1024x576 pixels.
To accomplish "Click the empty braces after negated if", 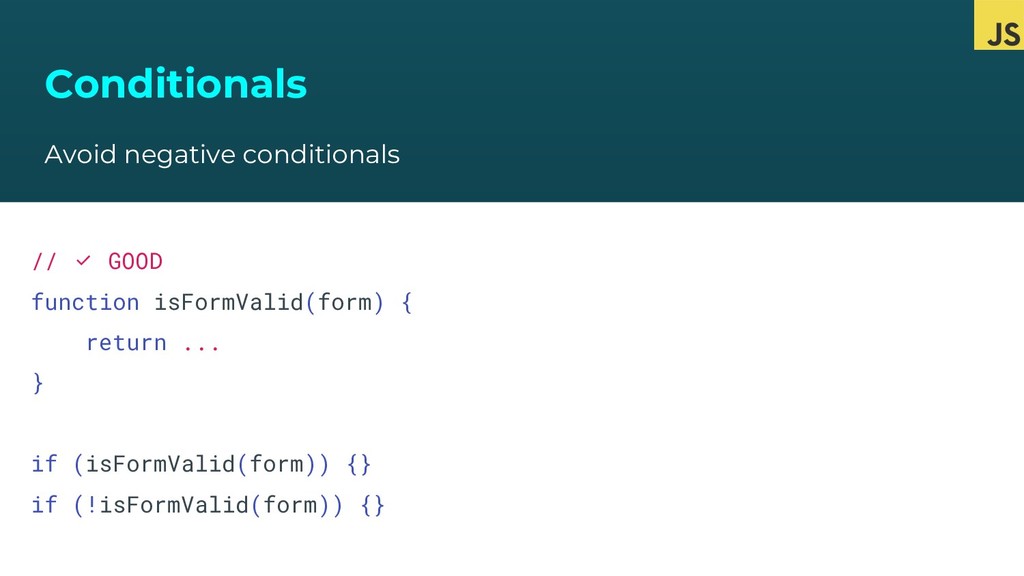I will coord(373,505).
